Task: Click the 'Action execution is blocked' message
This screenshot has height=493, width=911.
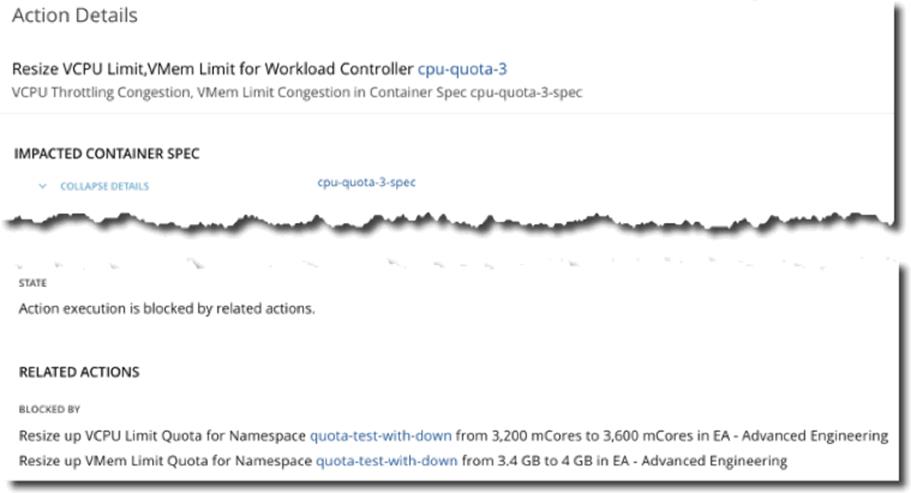Action: (x=167, y=308)
